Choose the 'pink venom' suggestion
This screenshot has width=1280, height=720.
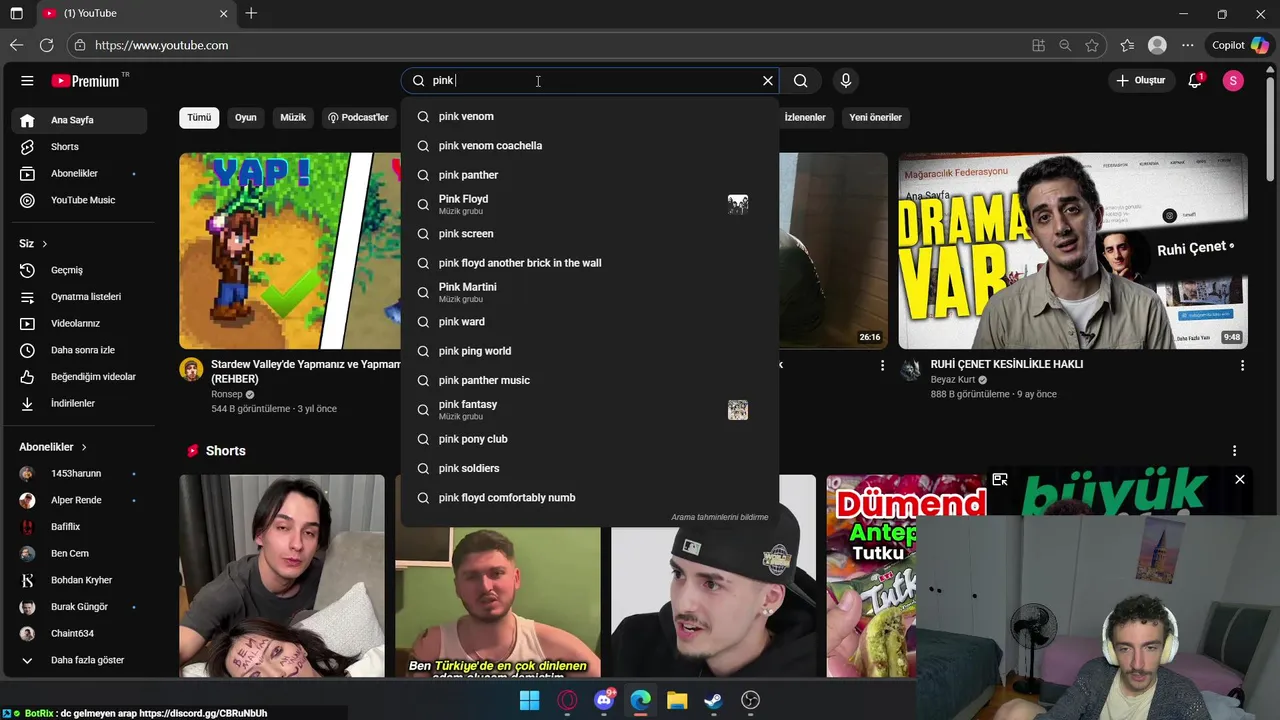coord(590,116)
